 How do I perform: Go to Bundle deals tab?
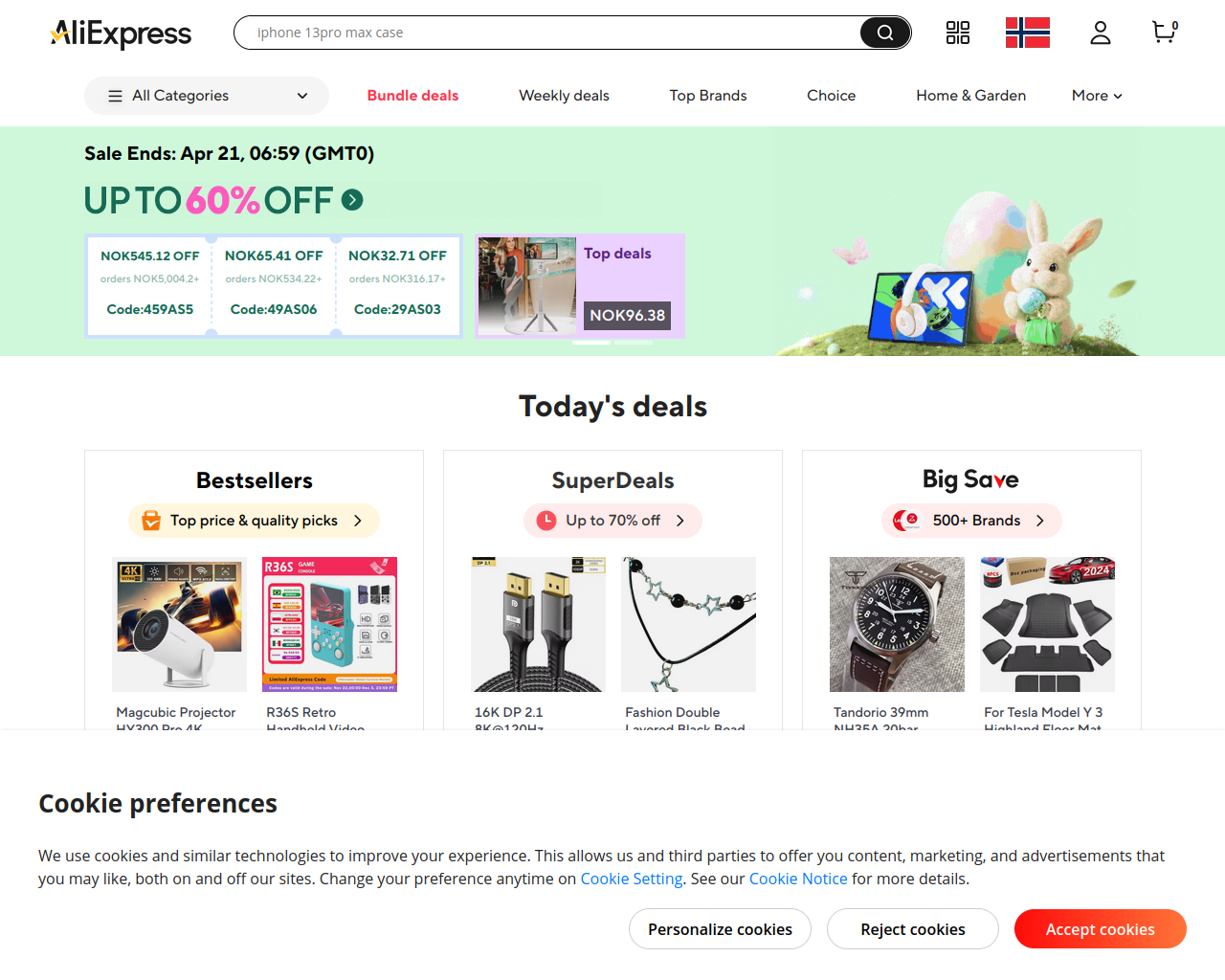pyautogui.click(x=412, y=96)
